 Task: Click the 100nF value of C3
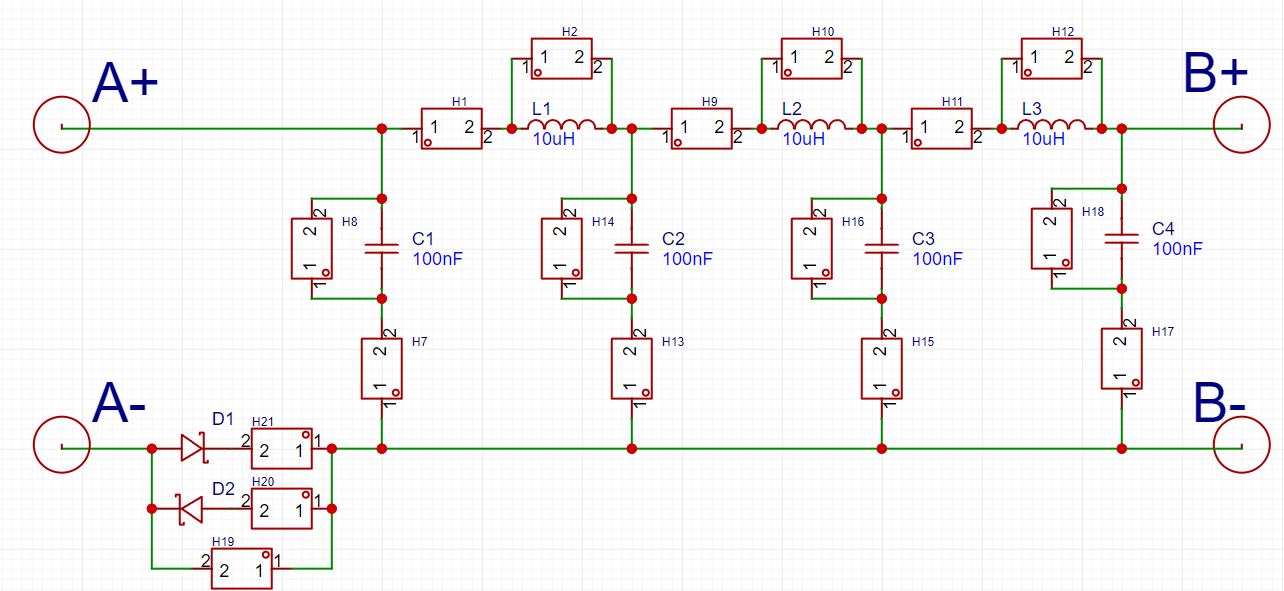937,258
